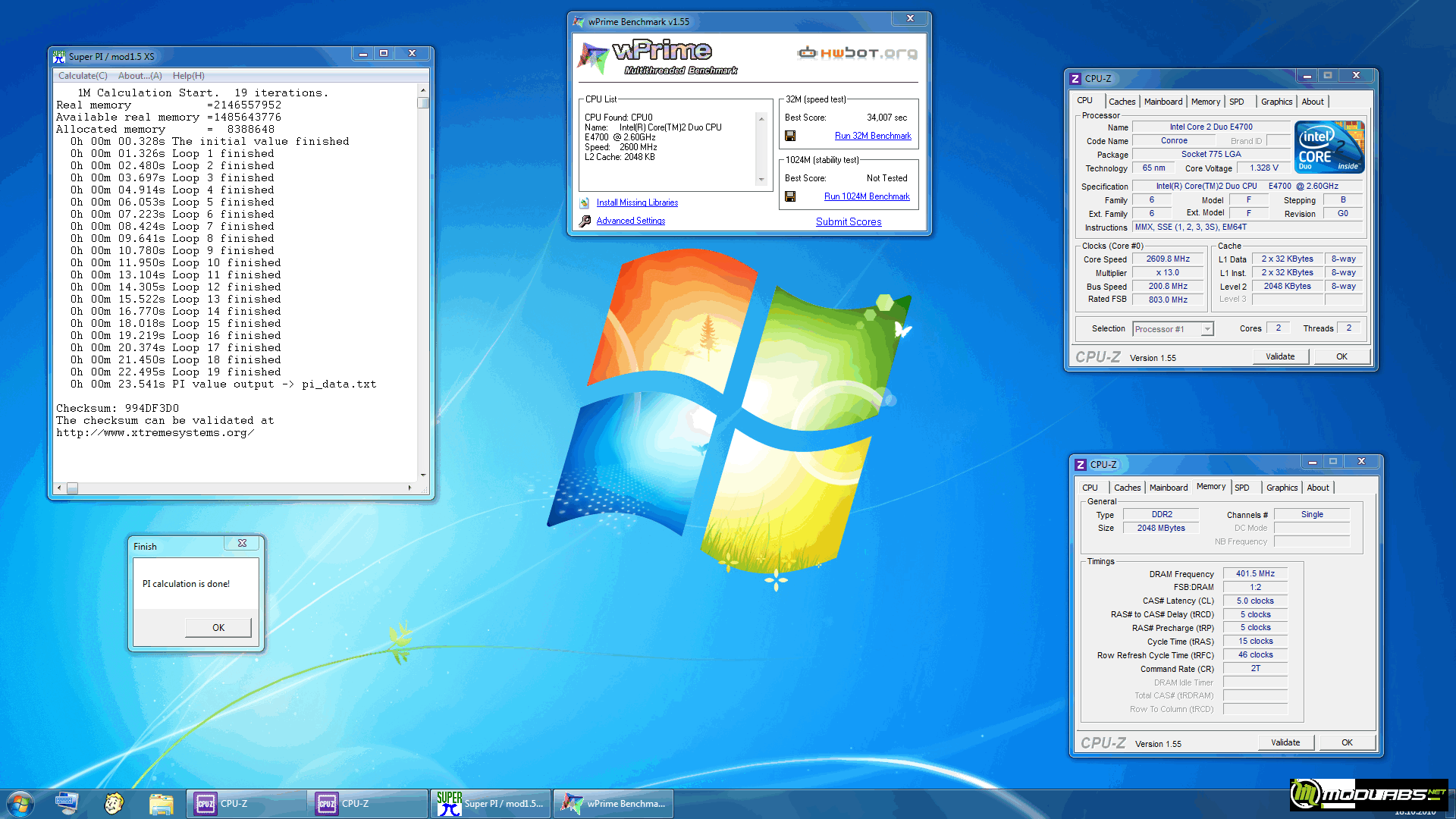Click the Submit Scores link in wPrime

pyautogui.click(x=849, y=222)
